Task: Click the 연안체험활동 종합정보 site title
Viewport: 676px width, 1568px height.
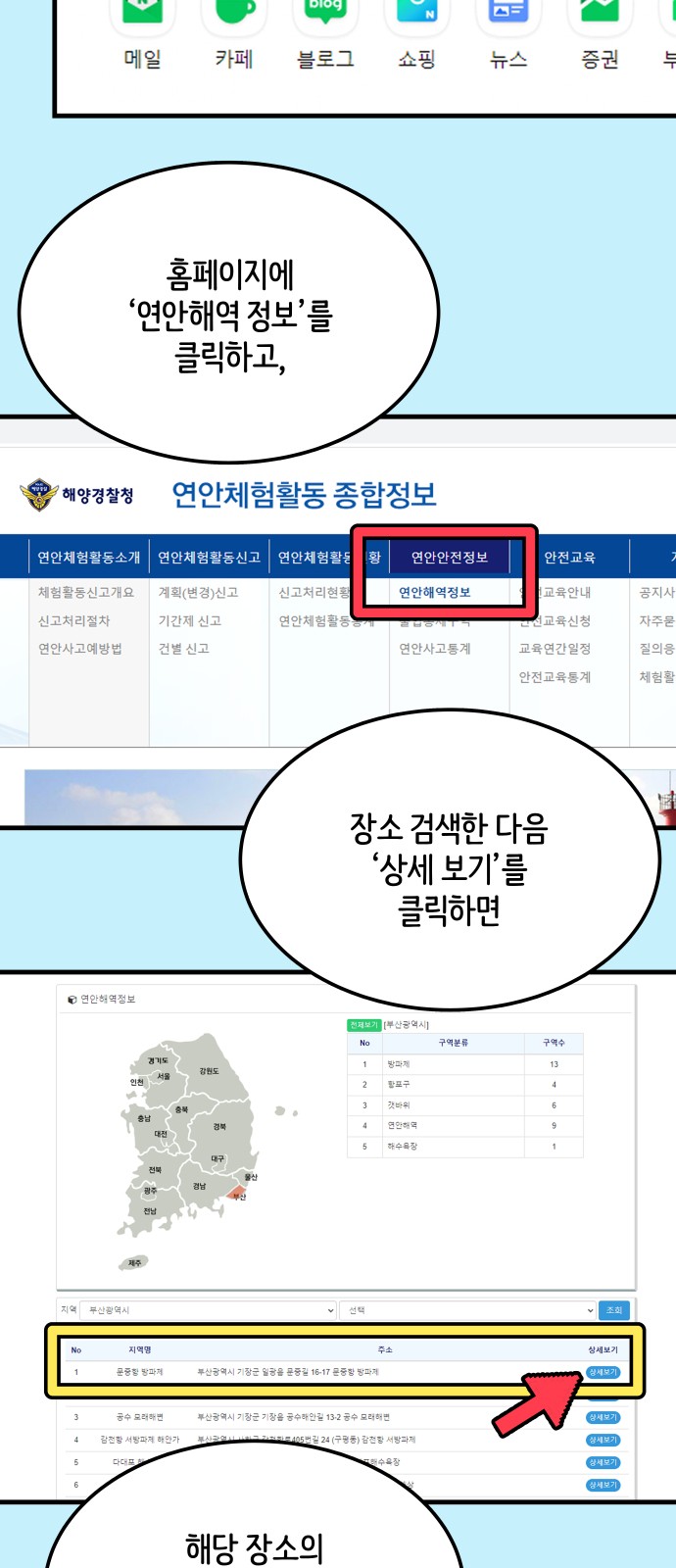Action: pos(305,495)
